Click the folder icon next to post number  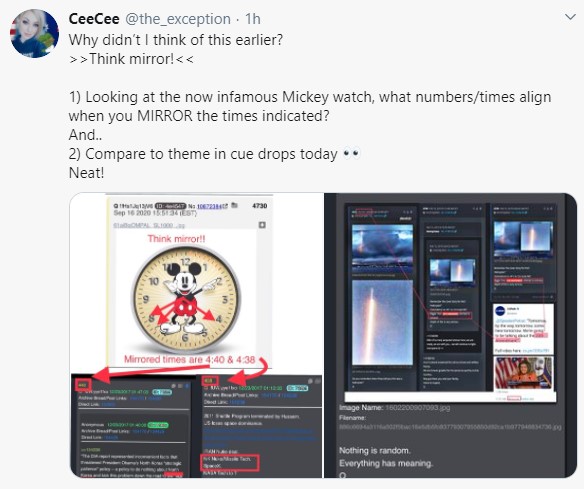pyautogui.click(x=234, y=205)
